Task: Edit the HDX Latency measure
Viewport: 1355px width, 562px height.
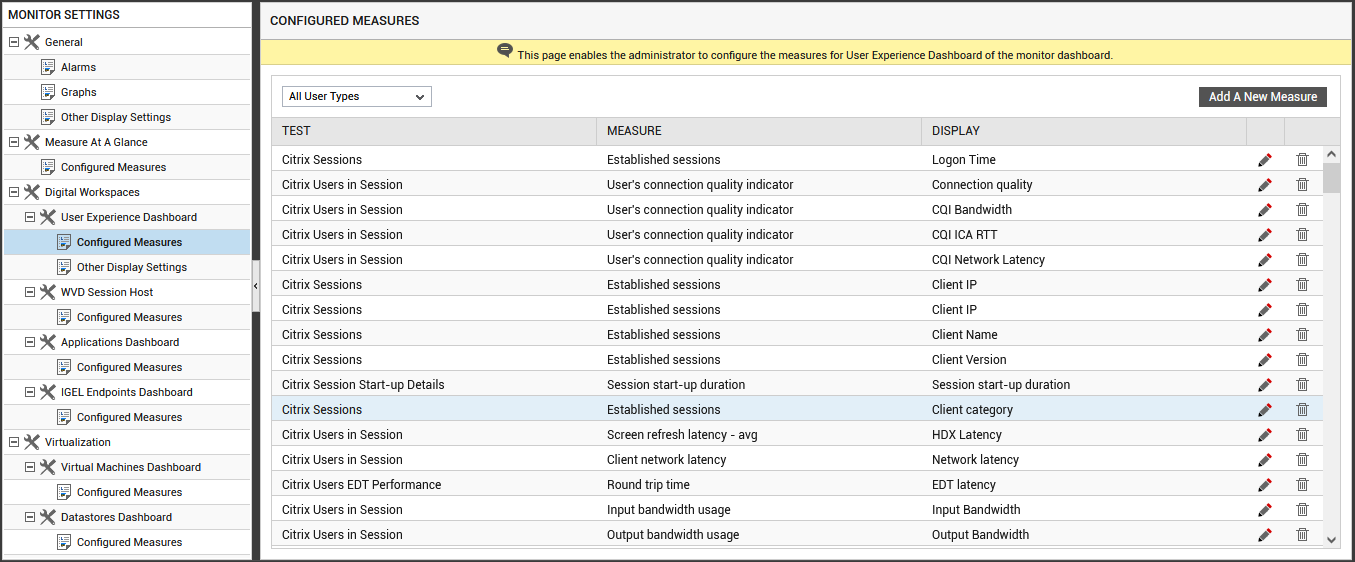Action: 1265,434
